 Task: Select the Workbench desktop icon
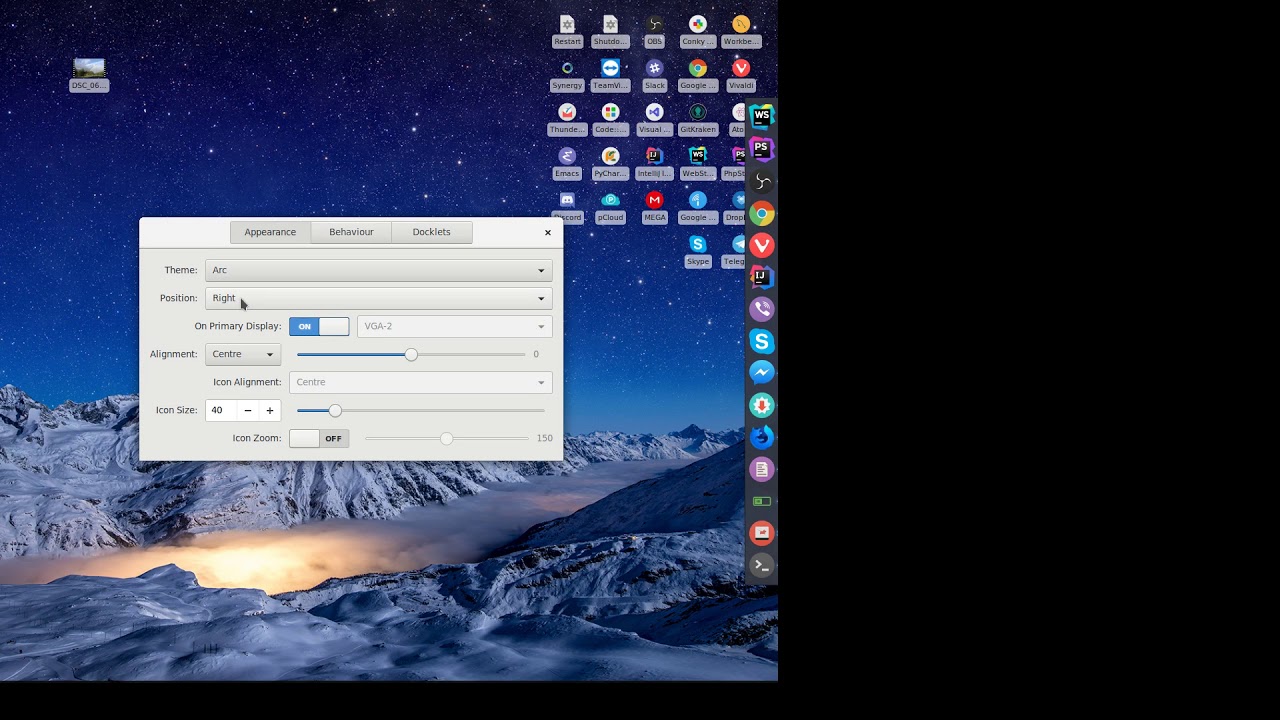[741, 31]
